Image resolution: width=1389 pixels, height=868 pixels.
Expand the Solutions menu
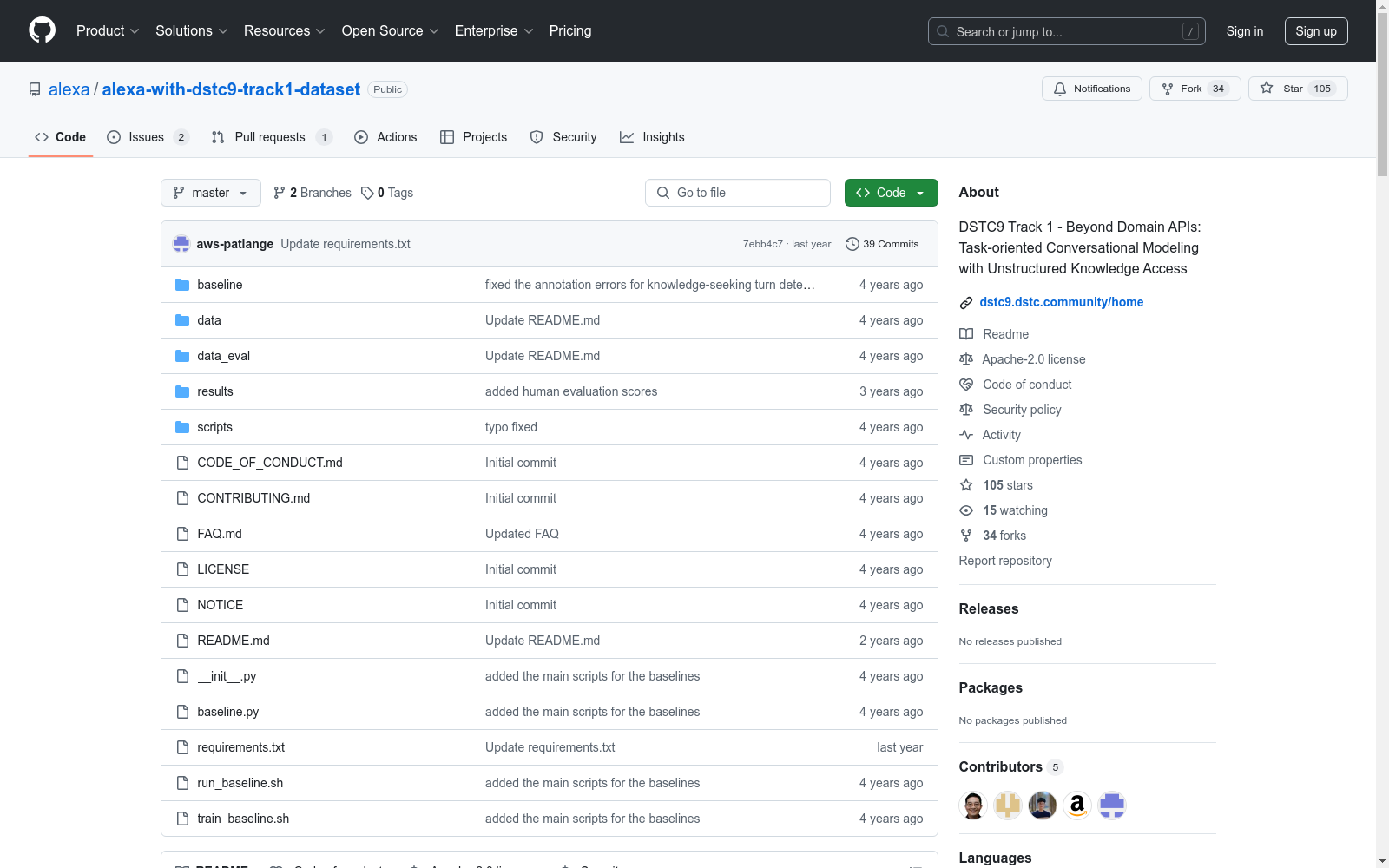tap(192, 31)
